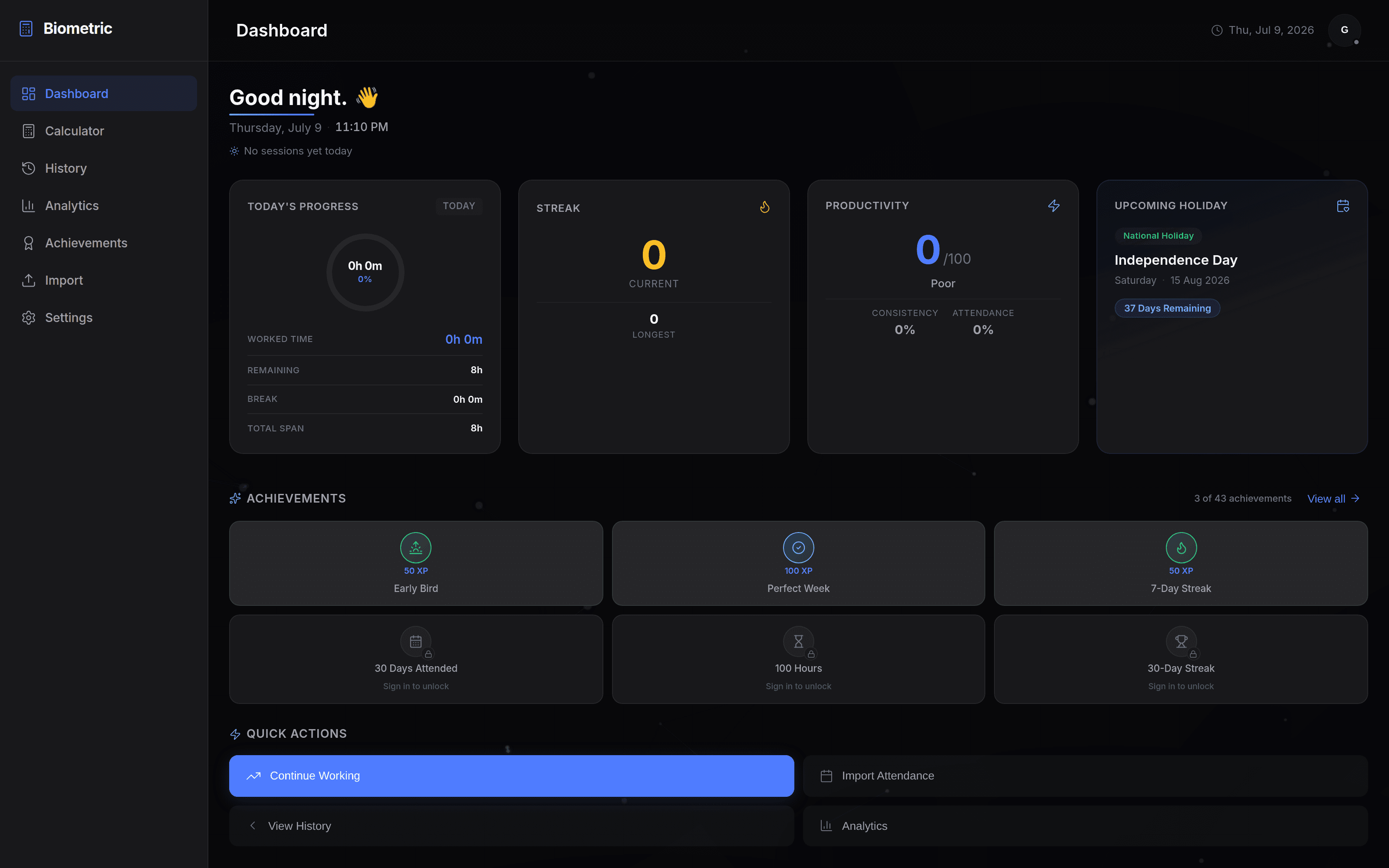Click the Analytics bar chart icon in sidebar
Viewport: 1389px width, 868px height.
click(29, 206)
